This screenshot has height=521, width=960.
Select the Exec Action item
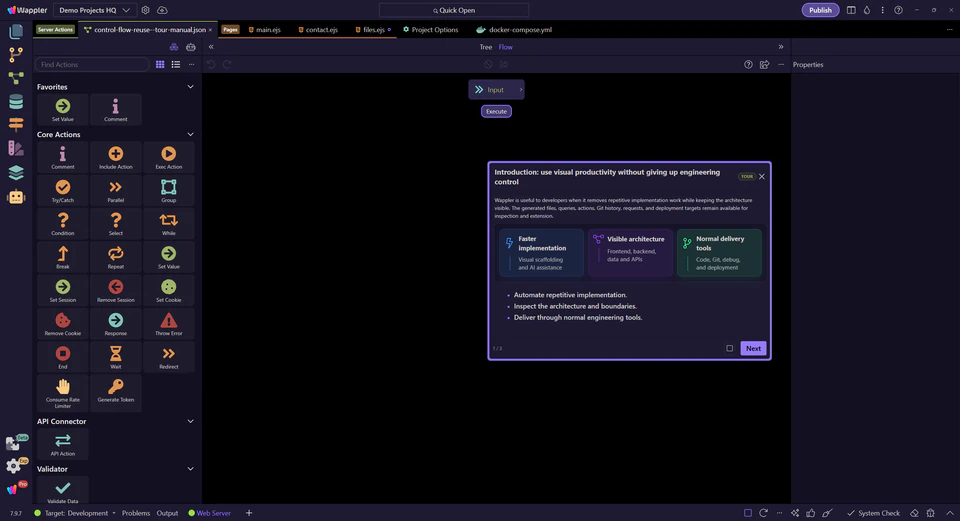tap(168, 157)
